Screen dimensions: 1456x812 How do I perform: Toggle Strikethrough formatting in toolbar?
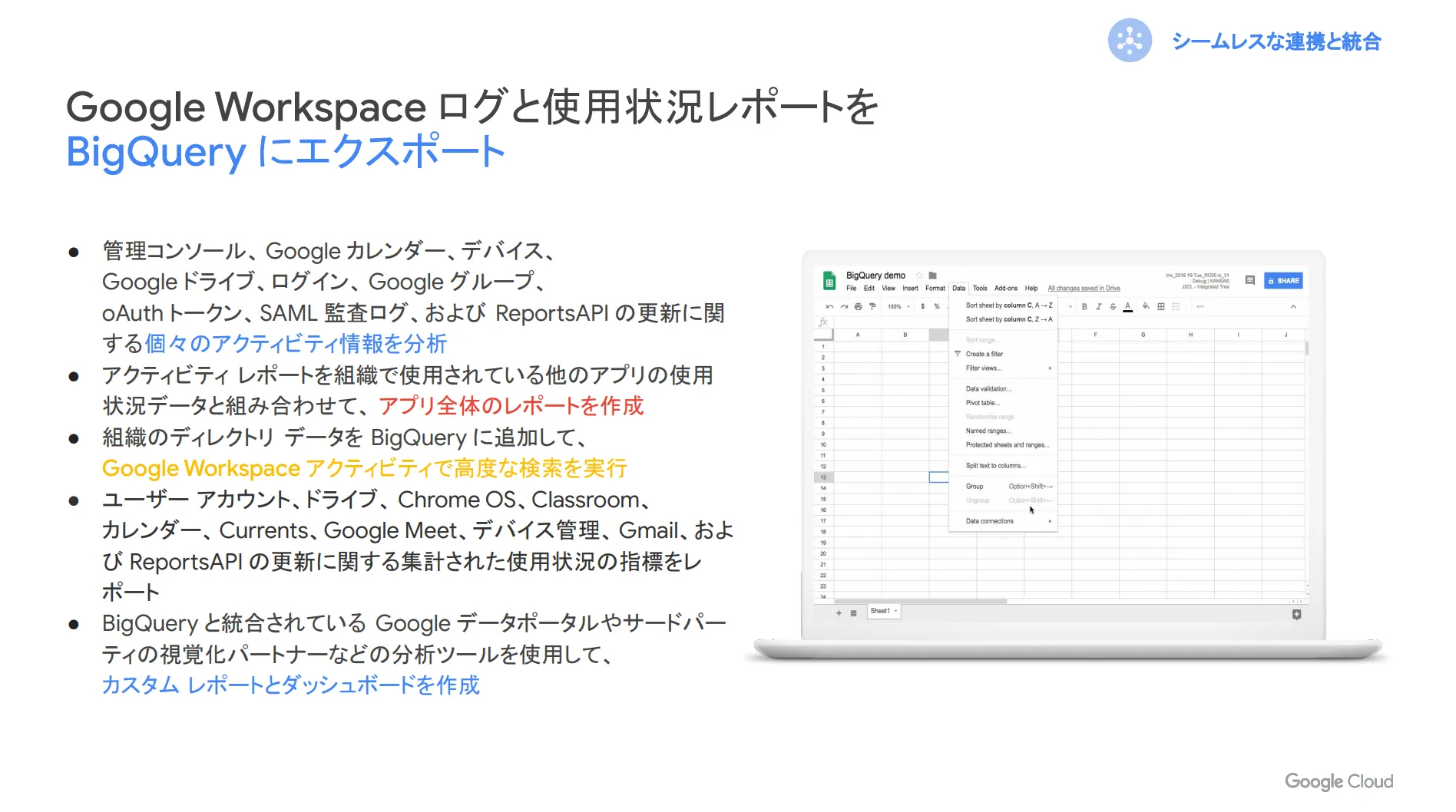click(1113, 306)
